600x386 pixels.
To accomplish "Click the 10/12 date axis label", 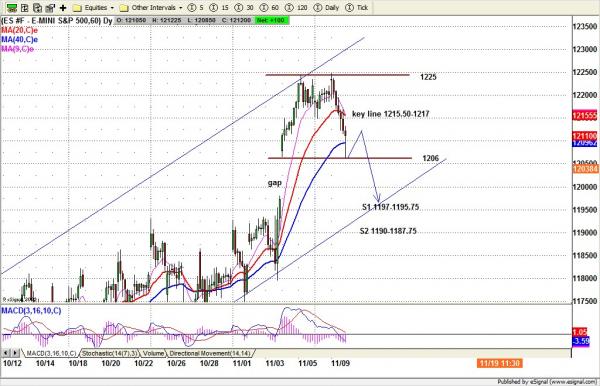I will click(x=12, y=363).
